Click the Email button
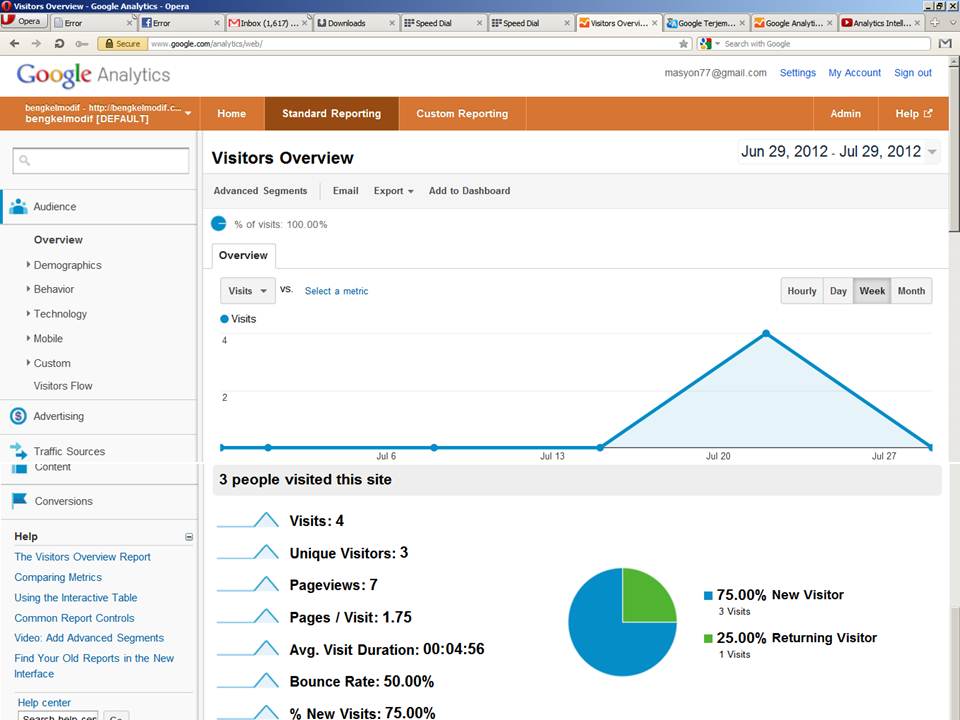The image size is (960, 720). (345, 190)
